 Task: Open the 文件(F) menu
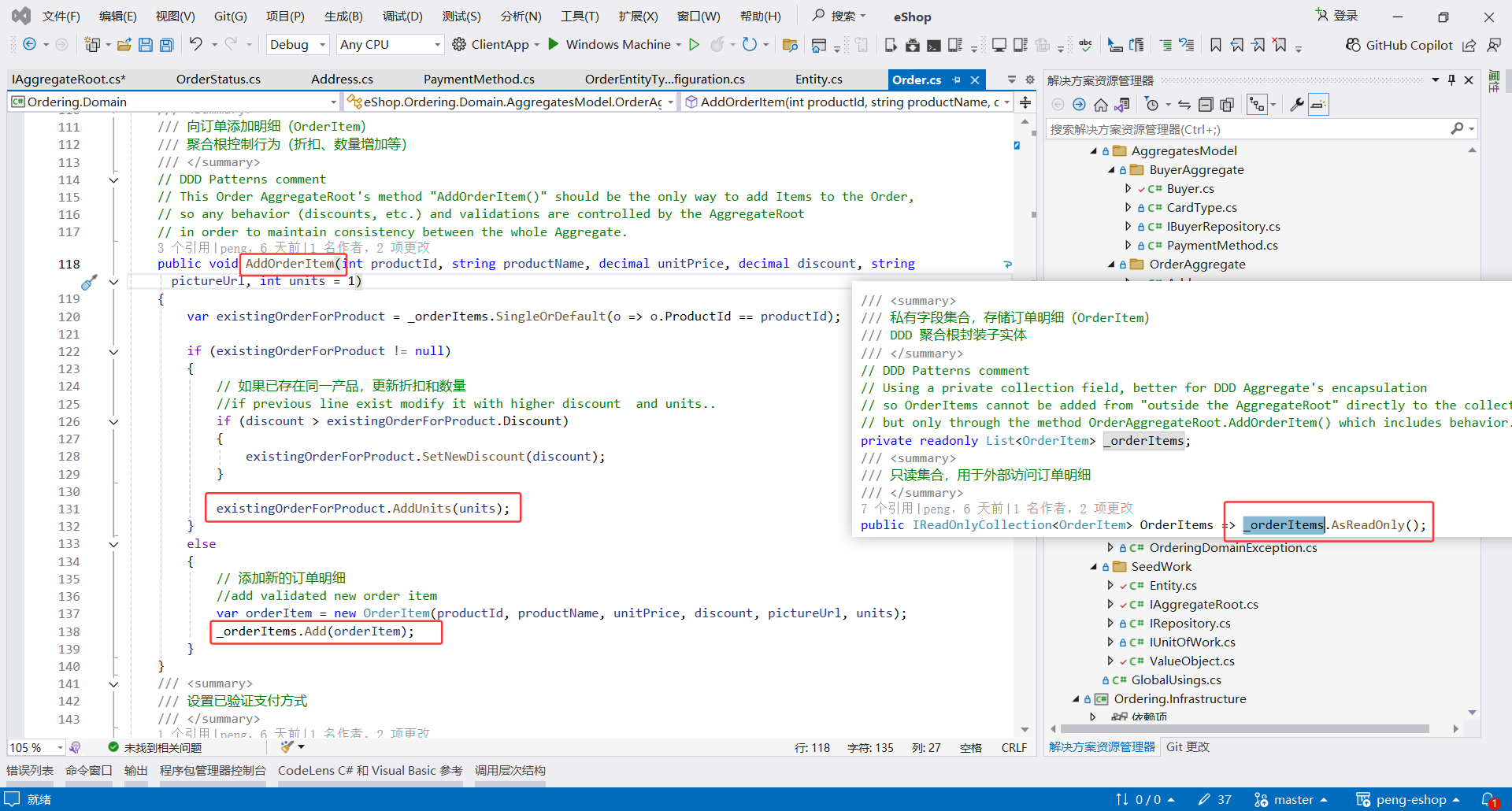[x=61, y=17]
